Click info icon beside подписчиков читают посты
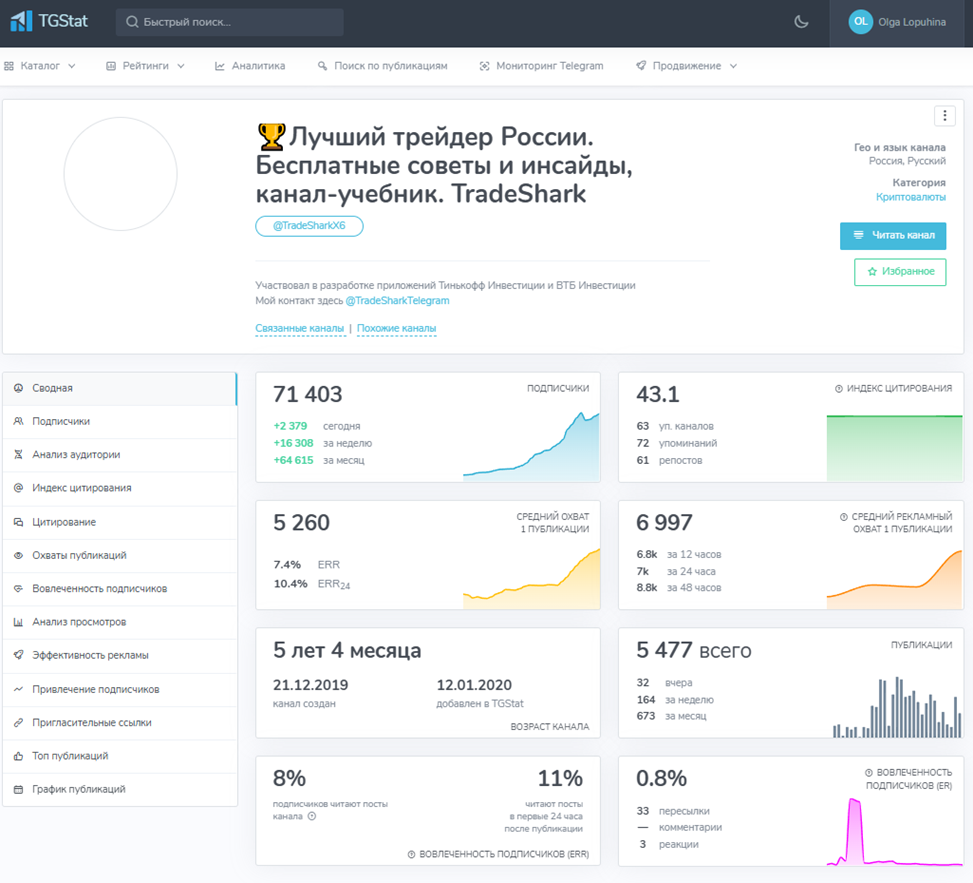Viewport: 973px width, 883px height. coord(312,817)
